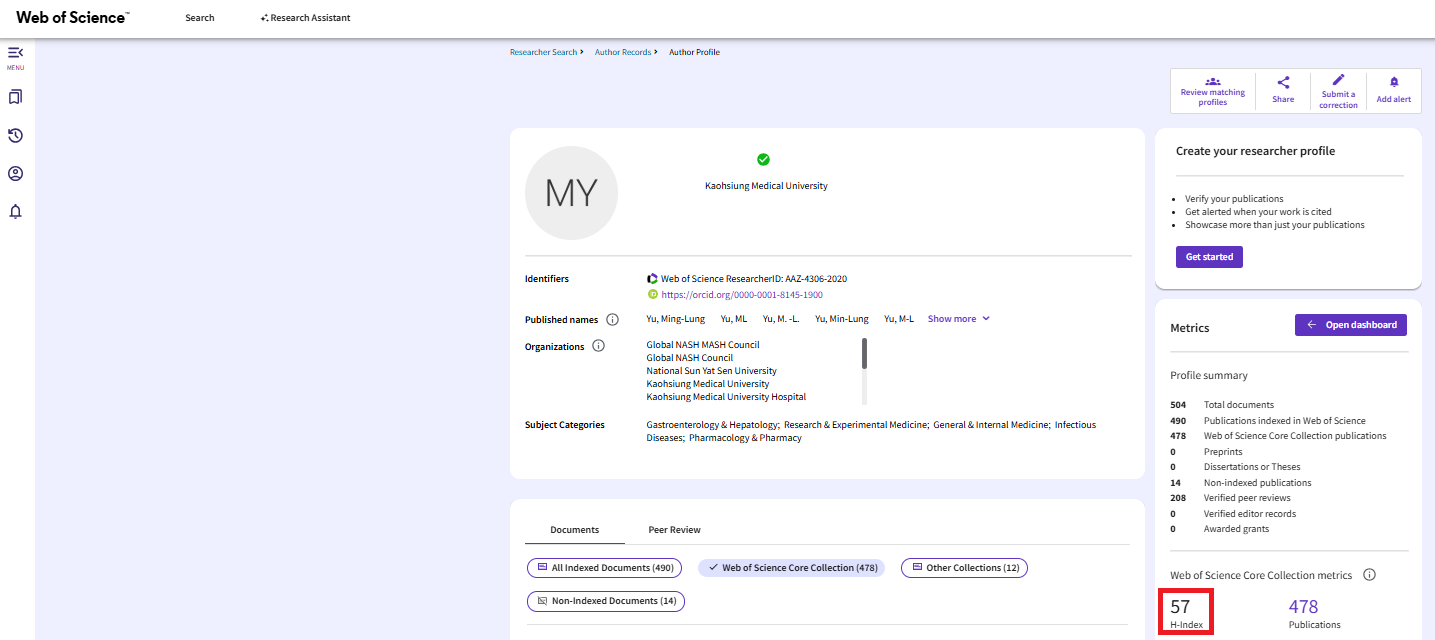Switch to the Documents tab

click(575, 530)
